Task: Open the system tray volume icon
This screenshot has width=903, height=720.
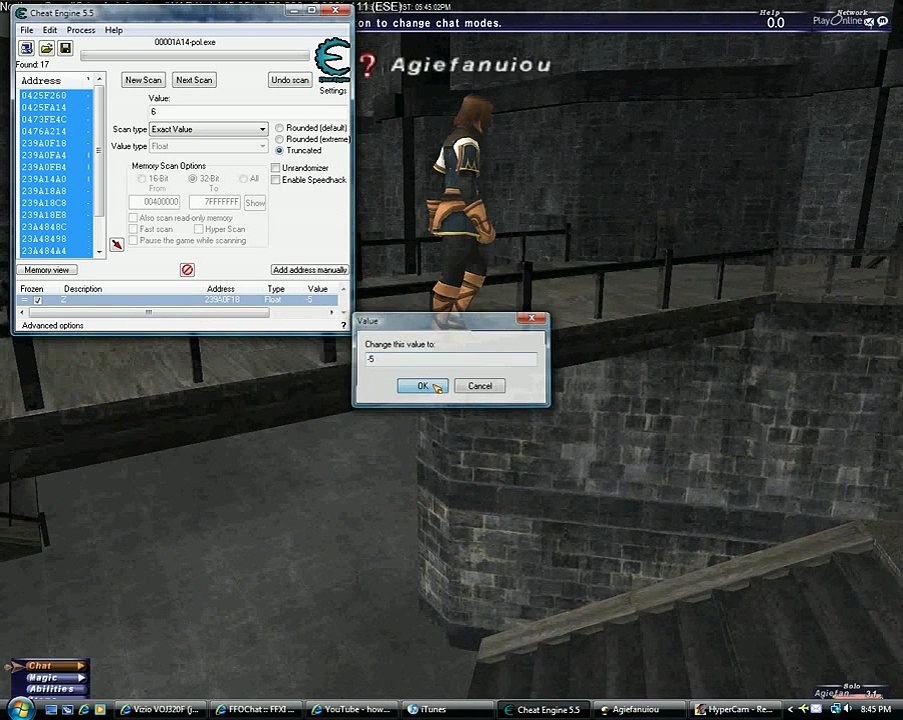Action: point(848,709)
